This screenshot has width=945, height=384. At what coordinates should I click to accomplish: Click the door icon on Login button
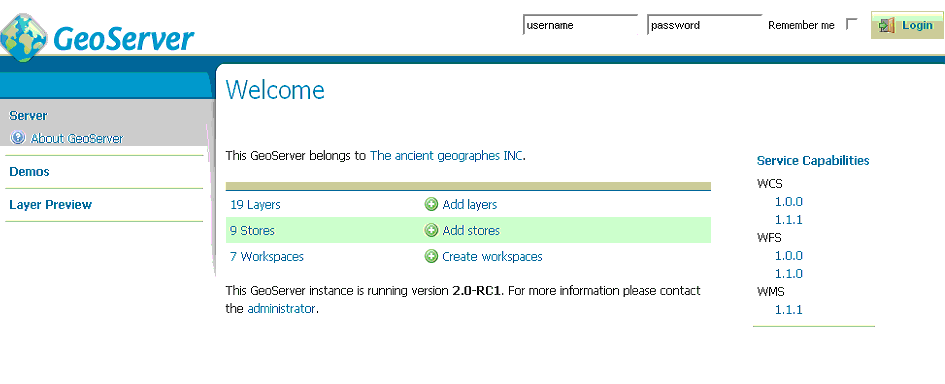coord(886,25)
